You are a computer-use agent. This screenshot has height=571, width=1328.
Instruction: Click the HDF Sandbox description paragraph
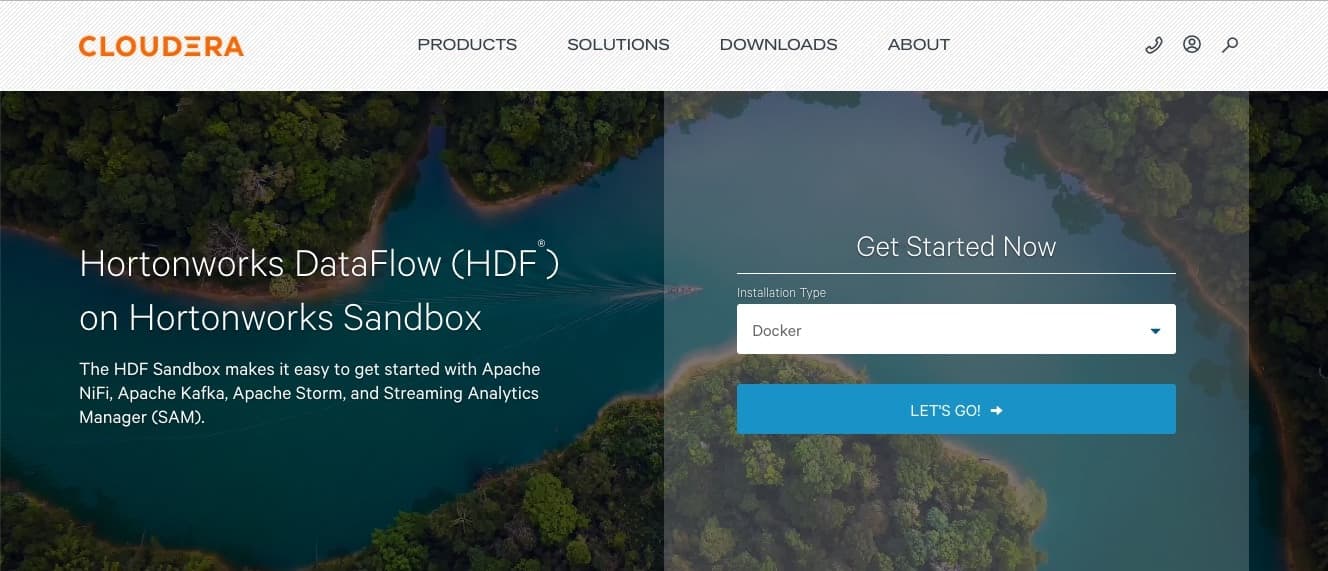(309, 393)
